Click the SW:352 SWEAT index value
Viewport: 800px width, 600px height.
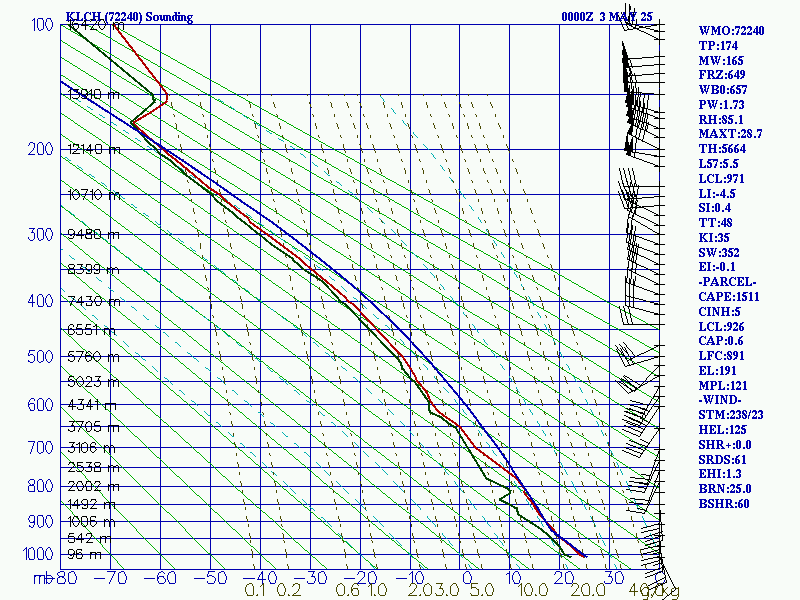tap(719, 253)
